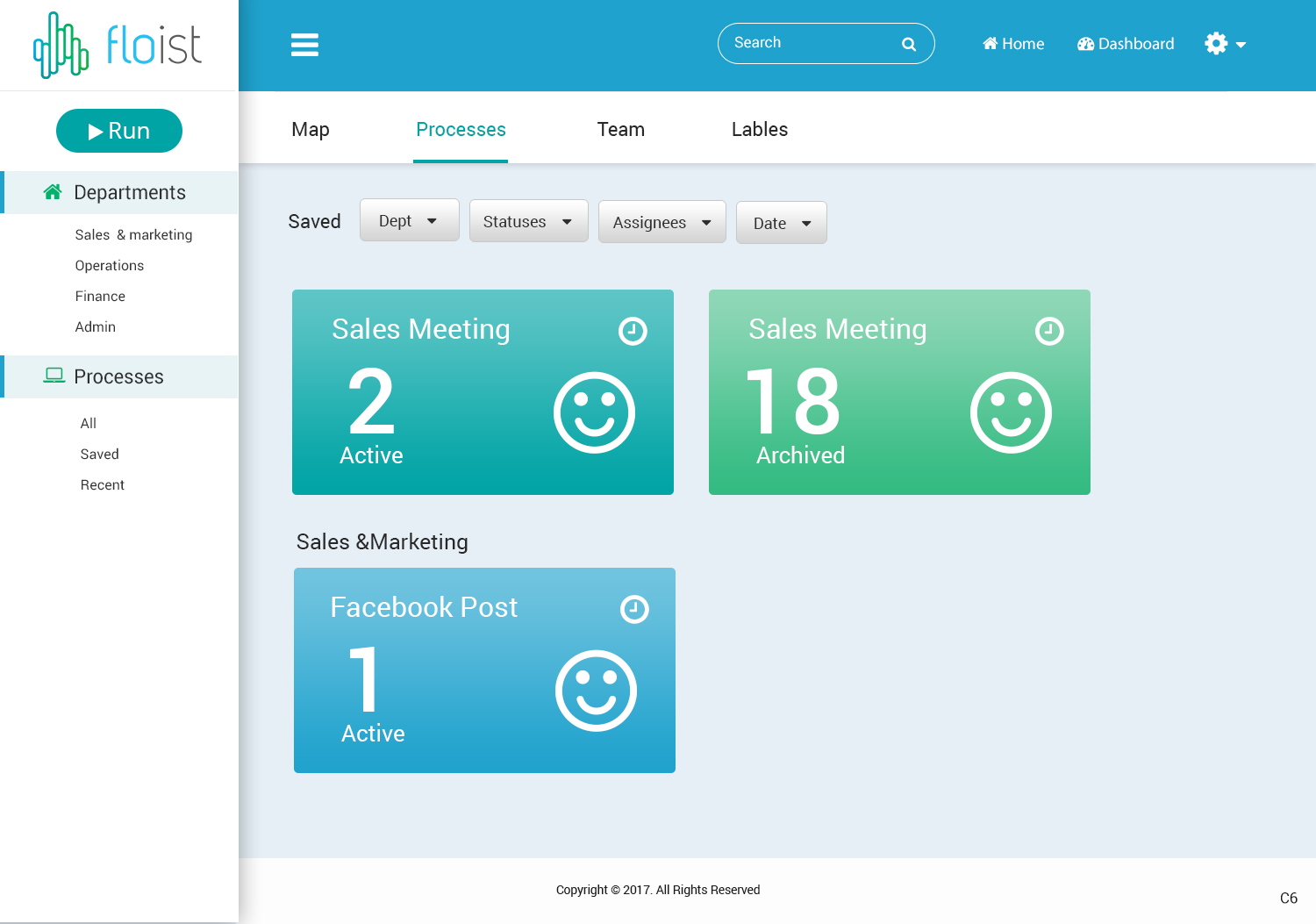The width and height of the screenshot is (1316, 924).
Task: Click the floist logo
Action: click(x=118, y=45)
